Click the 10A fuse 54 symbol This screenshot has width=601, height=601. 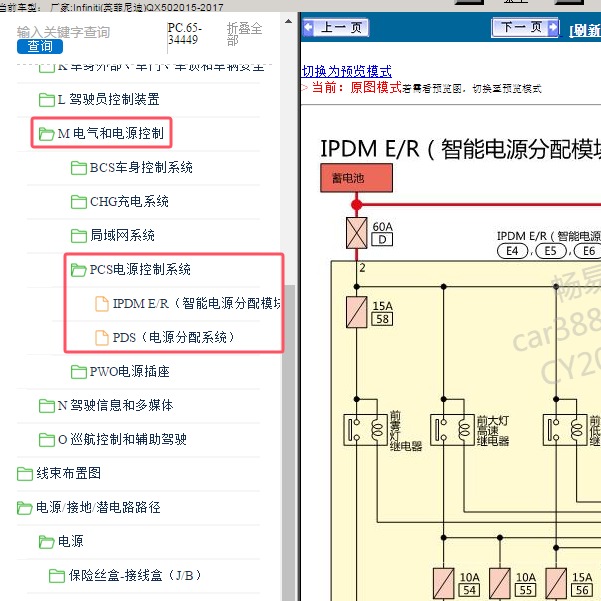(x=444, y=584)
